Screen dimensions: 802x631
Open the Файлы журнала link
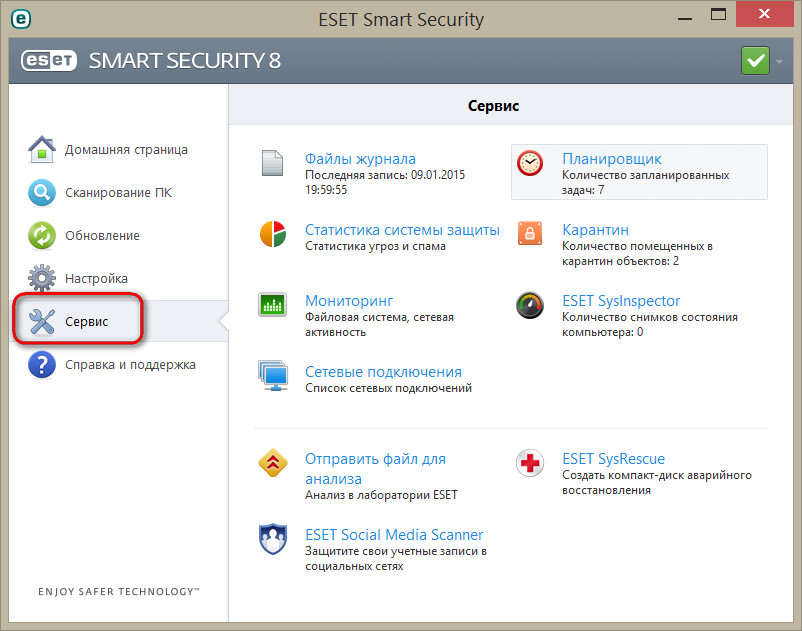pyautogui.click(x=360, y=159)
